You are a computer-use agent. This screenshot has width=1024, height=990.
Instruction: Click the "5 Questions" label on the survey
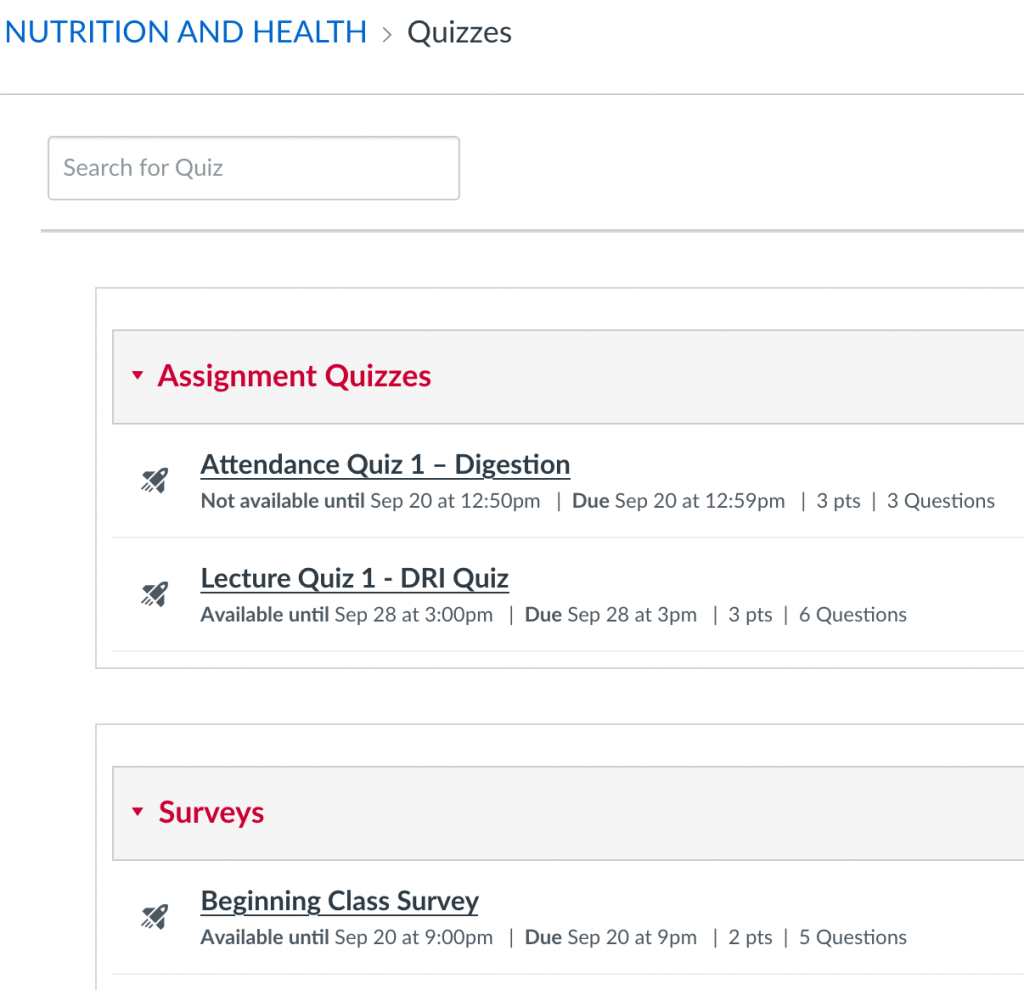pos(852,937)
